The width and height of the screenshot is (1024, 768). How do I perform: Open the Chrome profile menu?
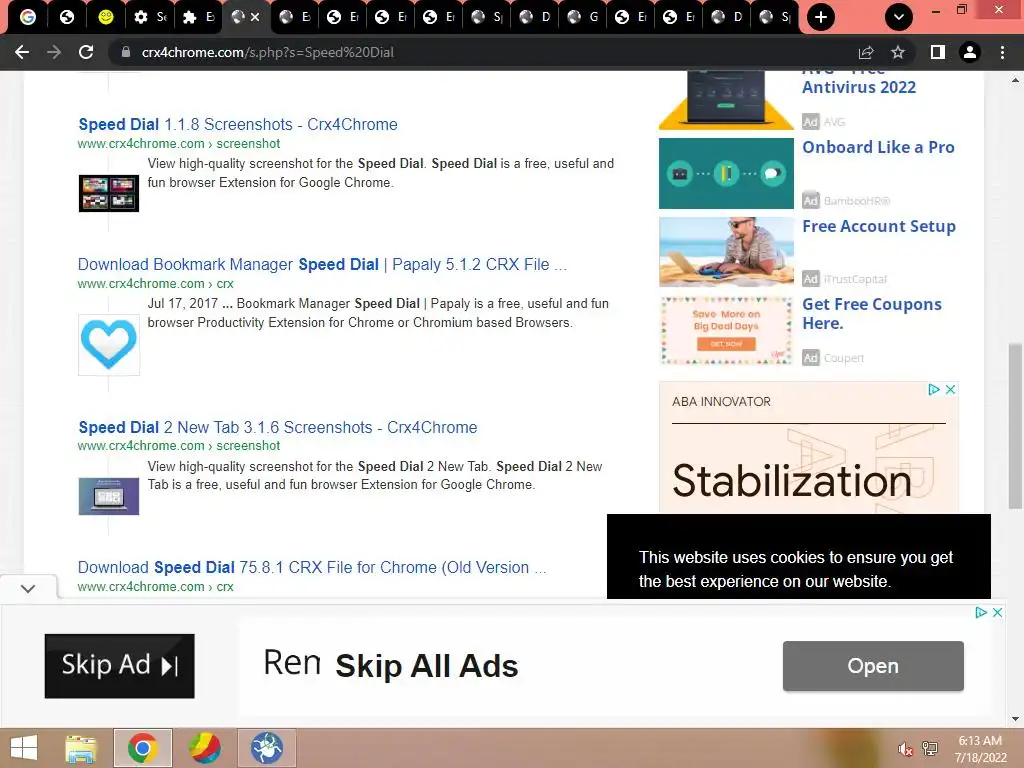[970, 52]
